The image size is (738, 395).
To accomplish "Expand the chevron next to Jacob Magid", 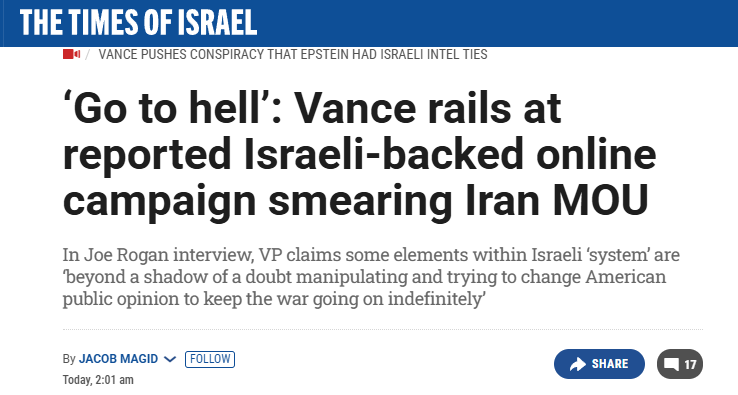I will (x=170, y=359).
